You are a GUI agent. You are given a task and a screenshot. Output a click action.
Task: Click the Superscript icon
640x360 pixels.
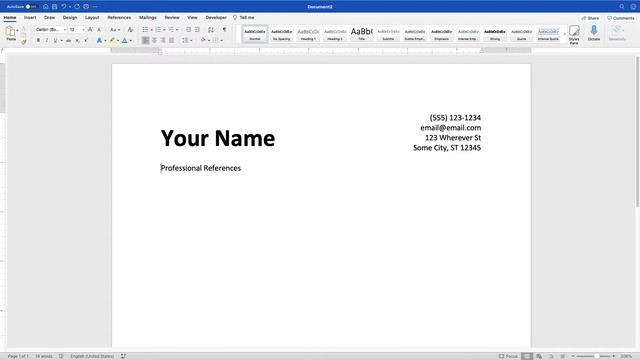click(86, 40)
